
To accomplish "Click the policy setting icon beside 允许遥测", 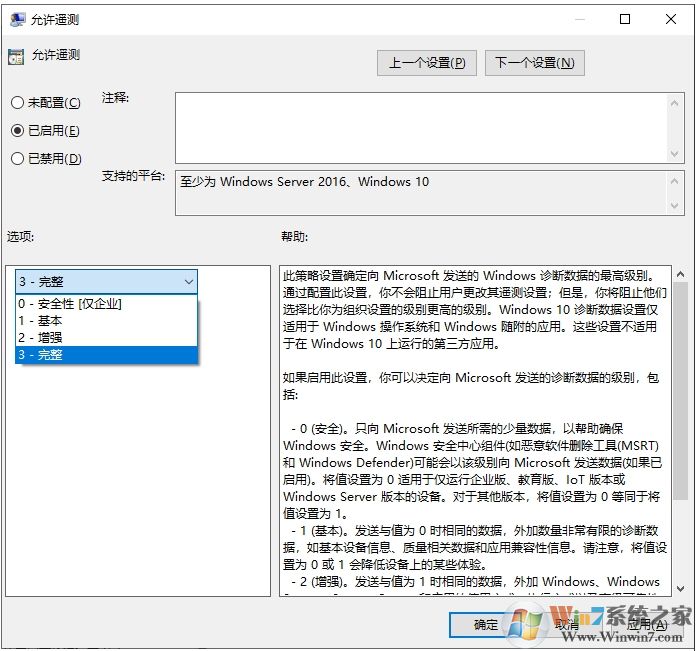I will point(16,57).
